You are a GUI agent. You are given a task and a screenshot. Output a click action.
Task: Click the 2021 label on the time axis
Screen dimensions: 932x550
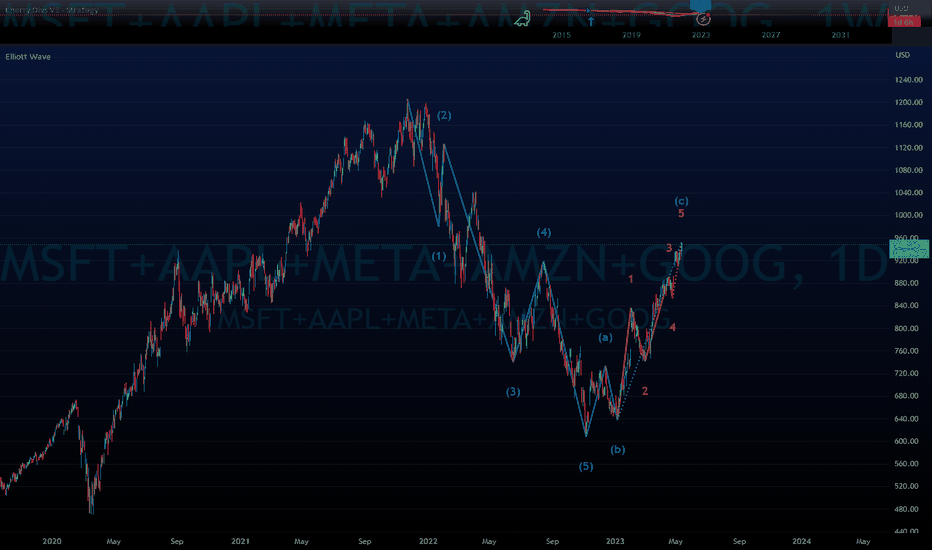click(240, 541)
